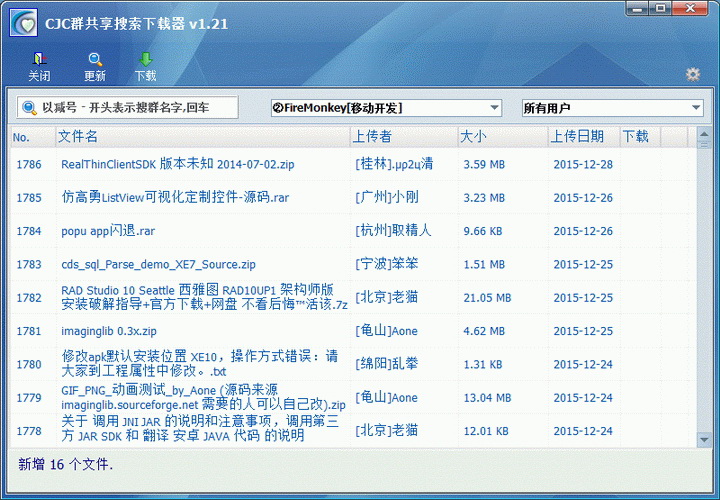This screenshot has width=720, height=500.
Task: Click row number 1783
Action: pyautogui.click(x=29, y=264)
